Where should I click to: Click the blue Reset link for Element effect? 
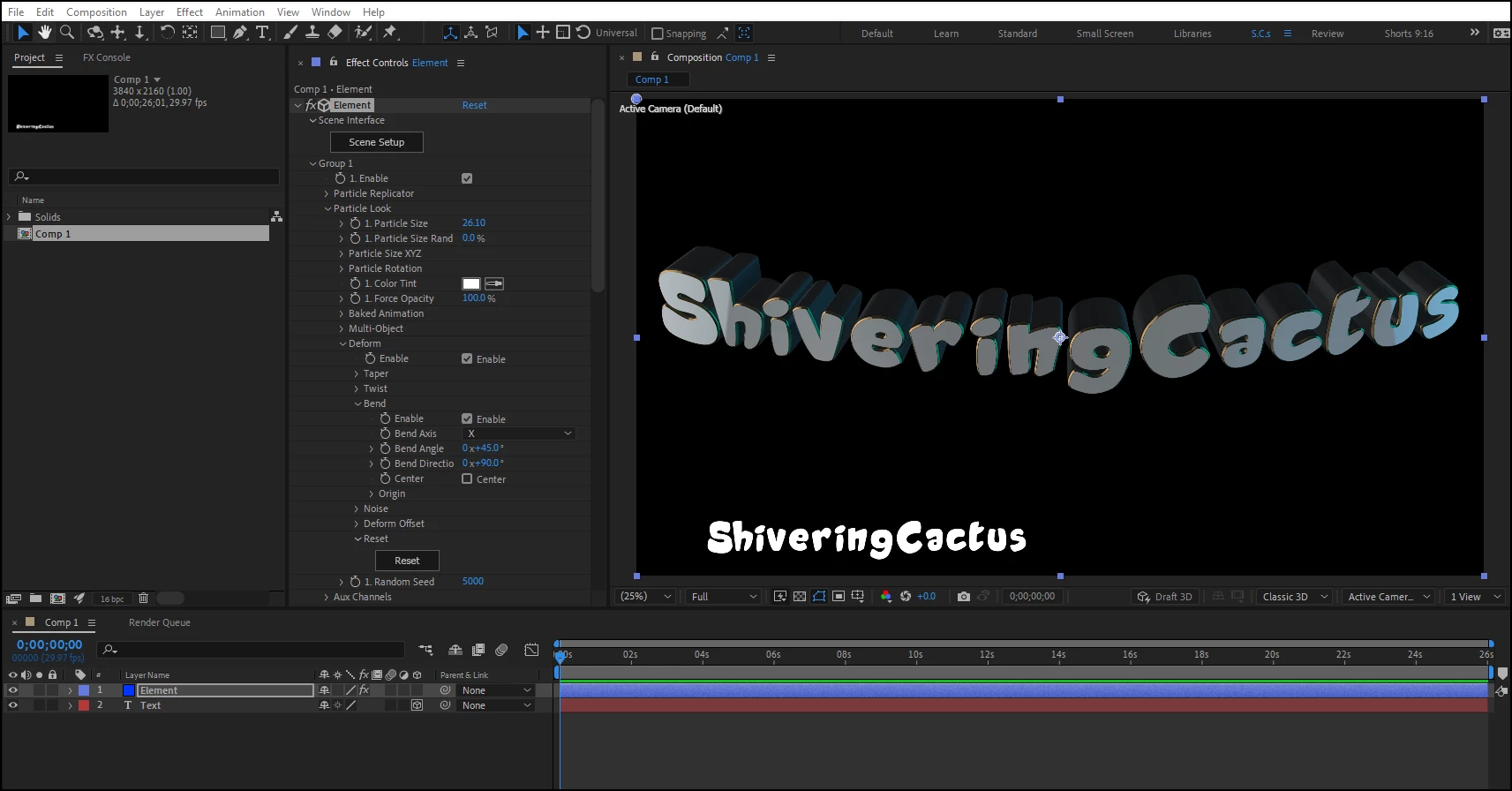pyautogui.click(x=474, y=105)
